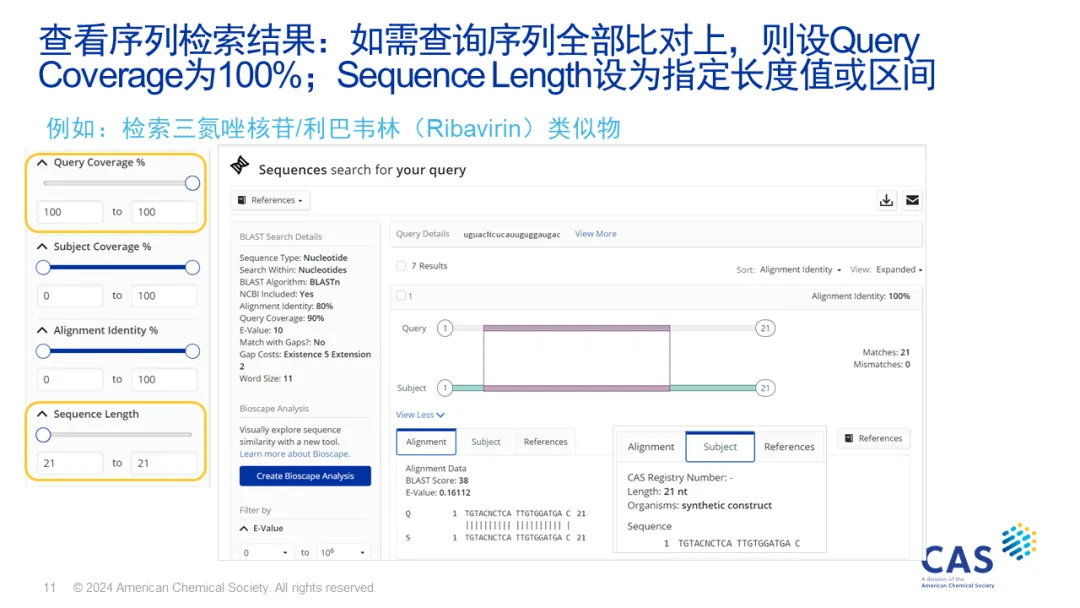The width and height of the screenshot is (1080, 608).
Task: Click Subject Coverage slider right handle
Action: (192, 267)
